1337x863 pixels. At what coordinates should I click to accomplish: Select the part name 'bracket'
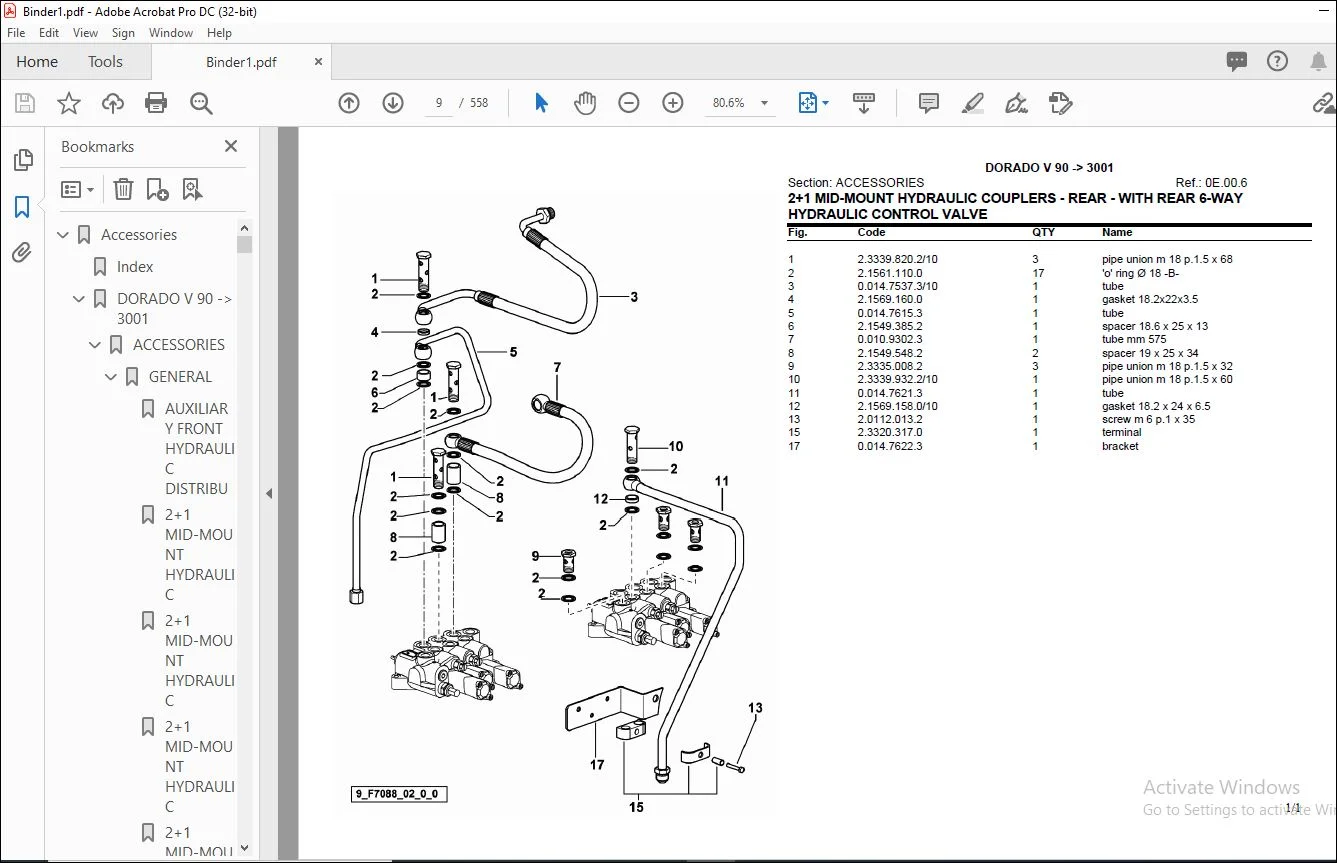click(1120, 447)
